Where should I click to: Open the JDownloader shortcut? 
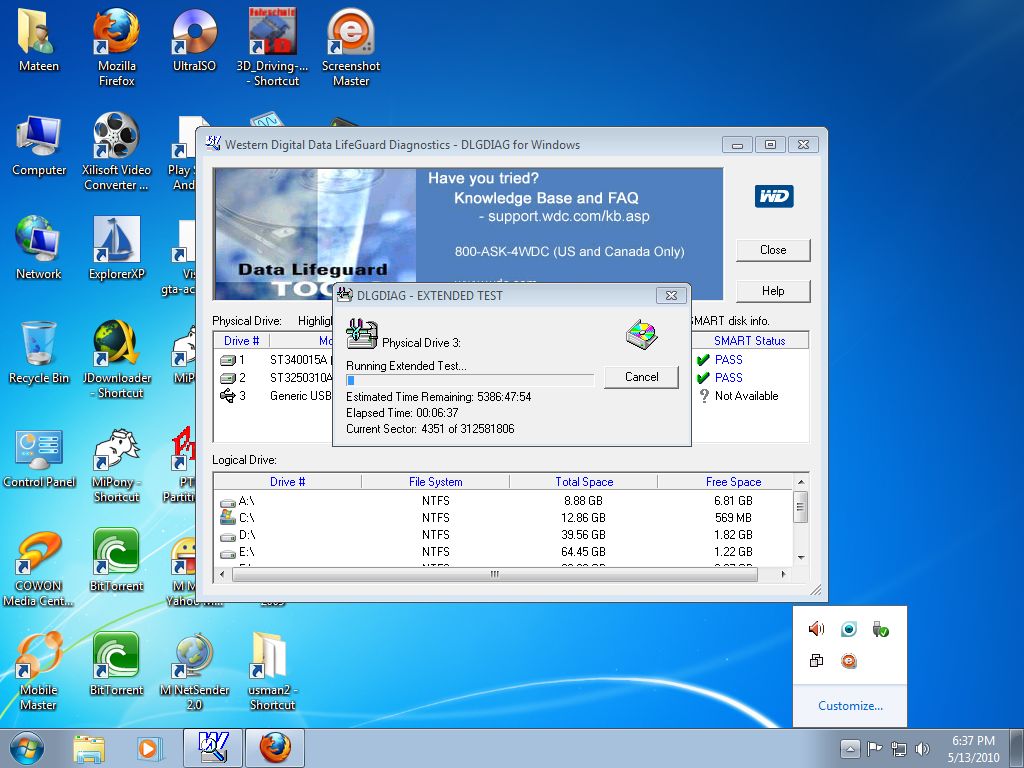coord(116,359)
